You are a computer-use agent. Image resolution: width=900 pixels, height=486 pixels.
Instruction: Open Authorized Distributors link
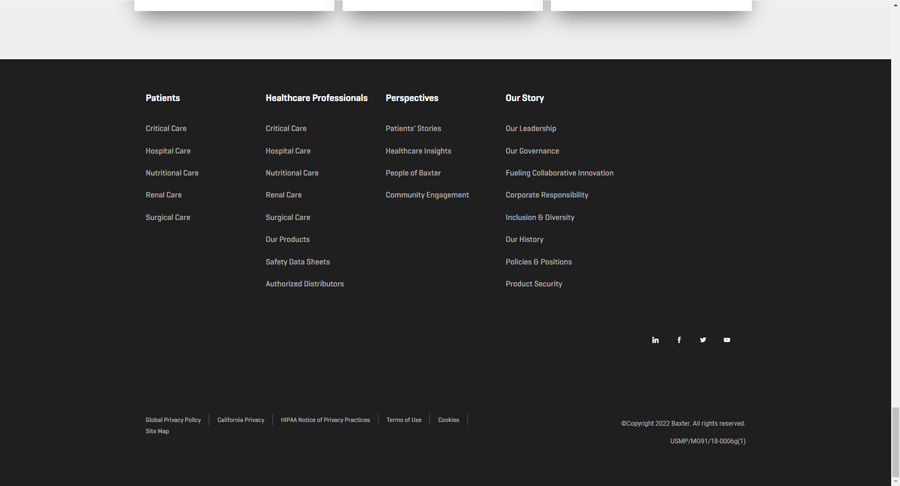click(304, 284)
